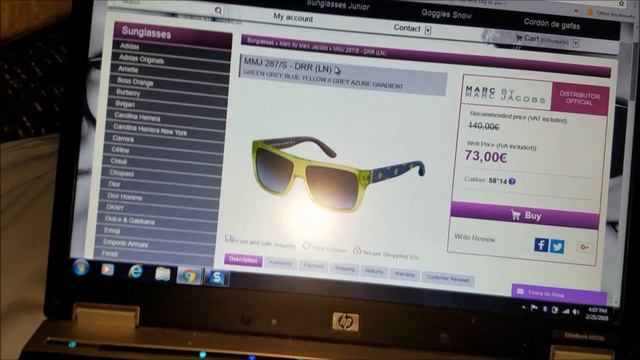640x360 pixels.
Task: Open File Explorer folder on taskbar
Action: 162,273
